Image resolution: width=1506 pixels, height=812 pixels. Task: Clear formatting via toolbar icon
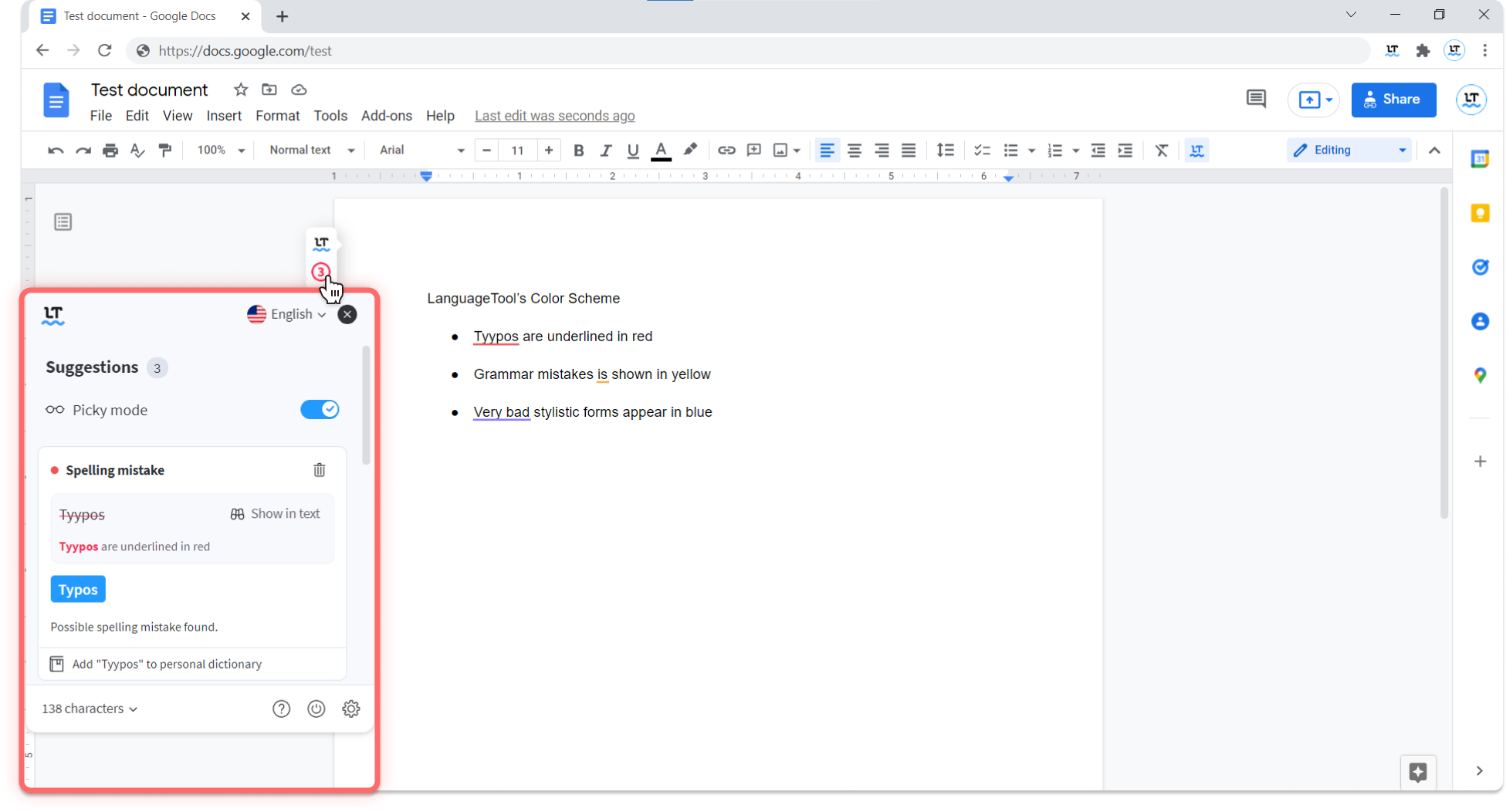1162,151
